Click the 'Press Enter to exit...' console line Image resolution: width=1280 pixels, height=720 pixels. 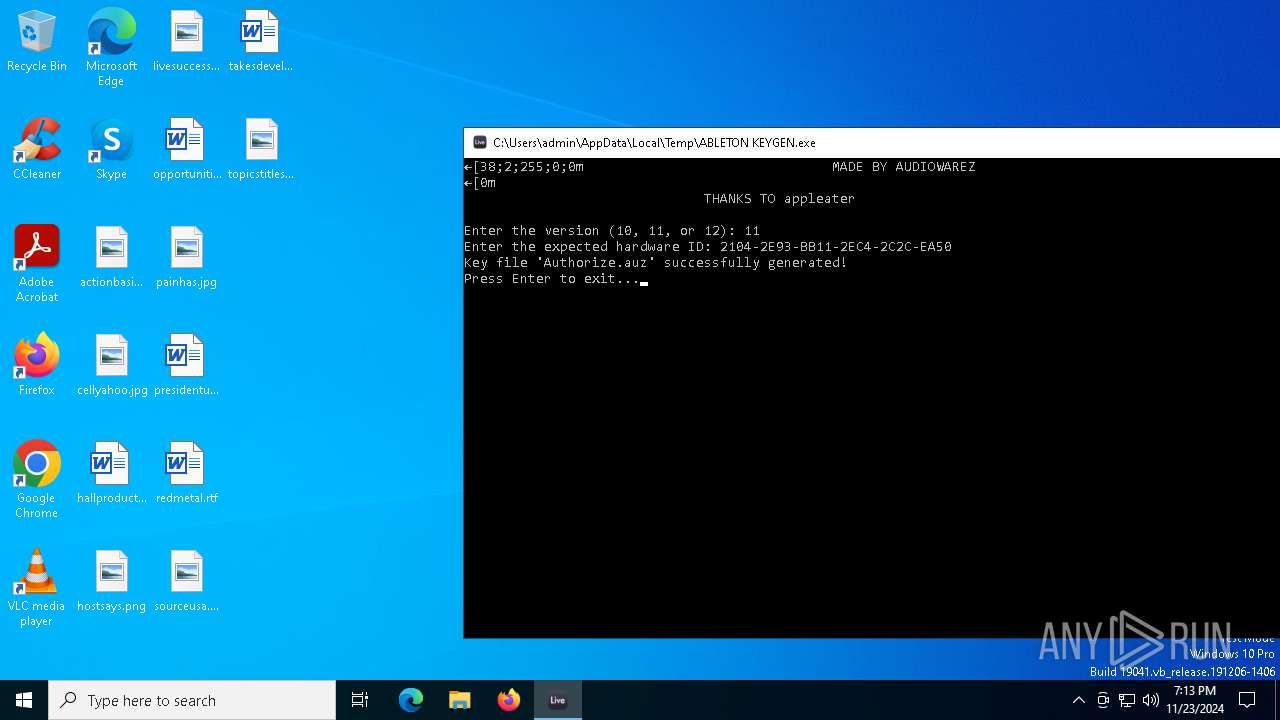552,279
